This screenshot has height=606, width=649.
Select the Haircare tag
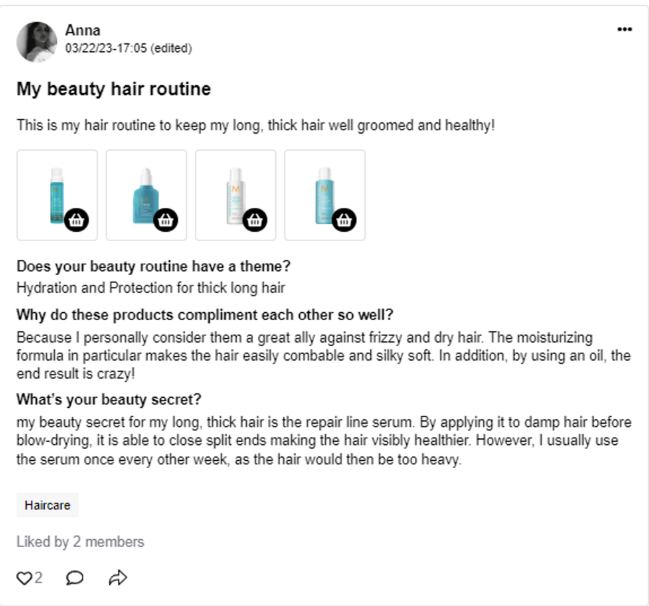tap(47, 505)
